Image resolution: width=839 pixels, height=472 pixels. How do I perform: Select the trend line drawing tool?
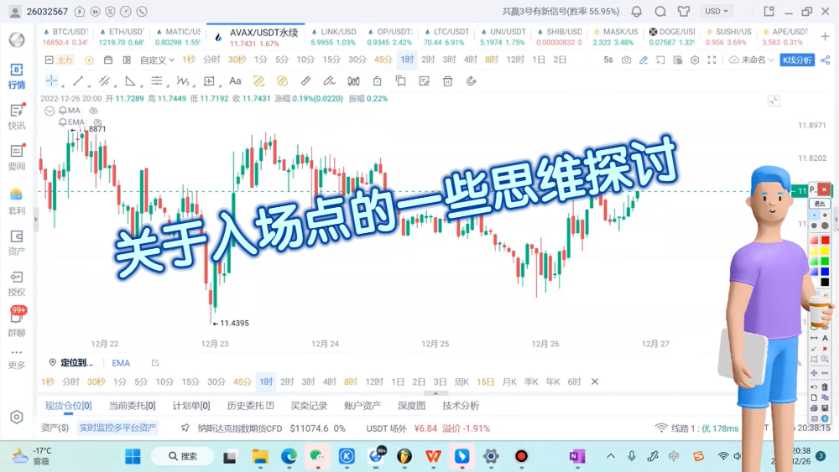78,81
